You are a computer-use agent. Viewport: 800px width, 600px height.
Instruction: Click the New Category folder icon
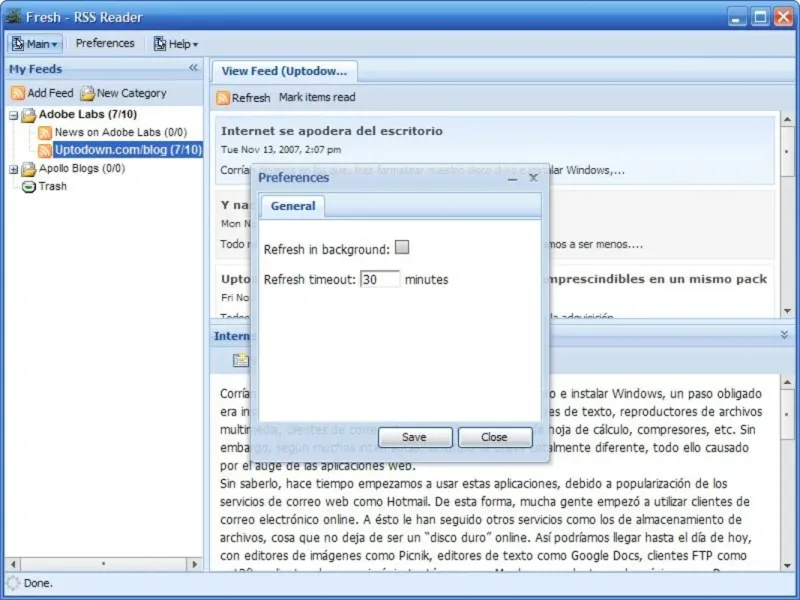point(88,93)
